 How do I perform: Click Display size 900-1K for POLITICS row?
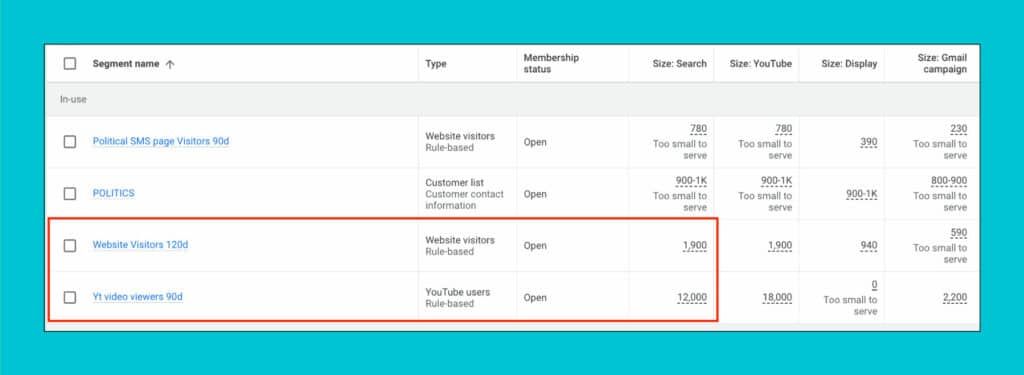861,194
